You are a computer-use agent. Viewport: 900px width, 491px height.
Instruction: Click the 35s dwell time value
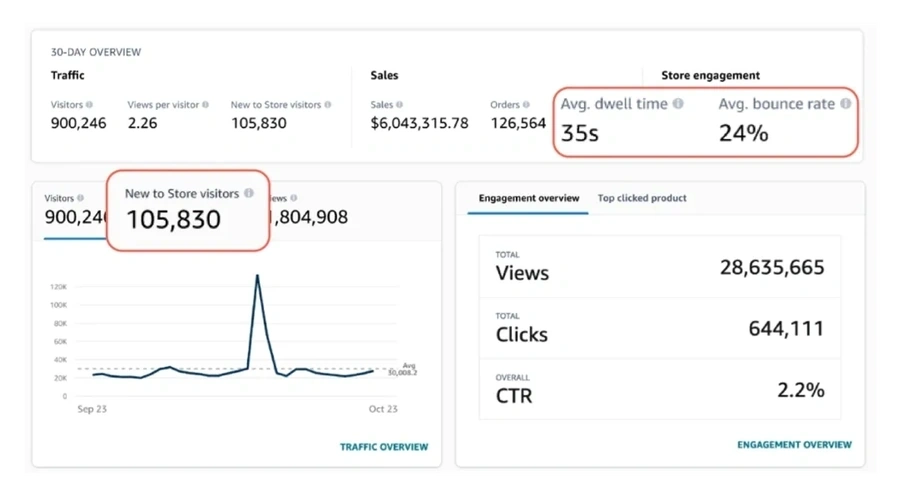click(580, 133)
